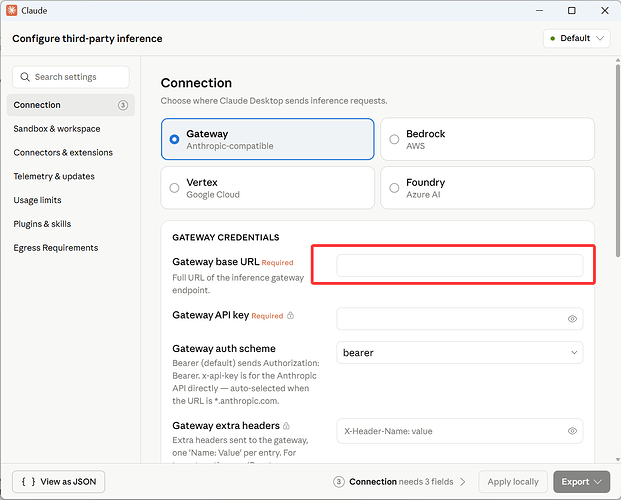
Task: Close the Claude window
Action: pyautogui.click(x=605, y=10)
